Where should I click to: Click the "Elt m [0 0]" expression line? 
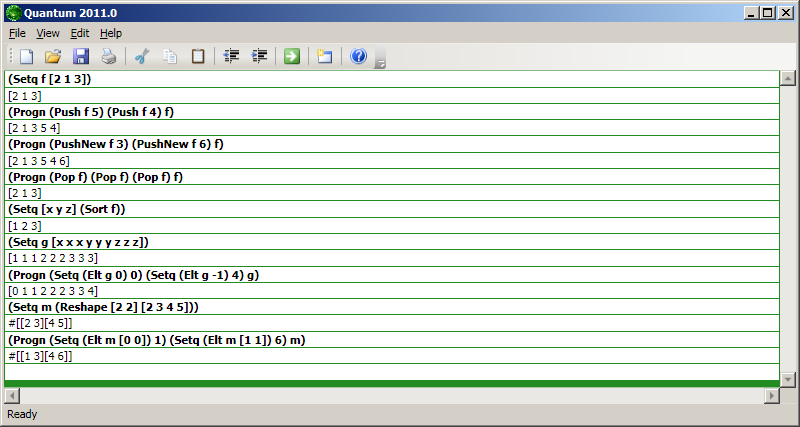tap(392, 340)
